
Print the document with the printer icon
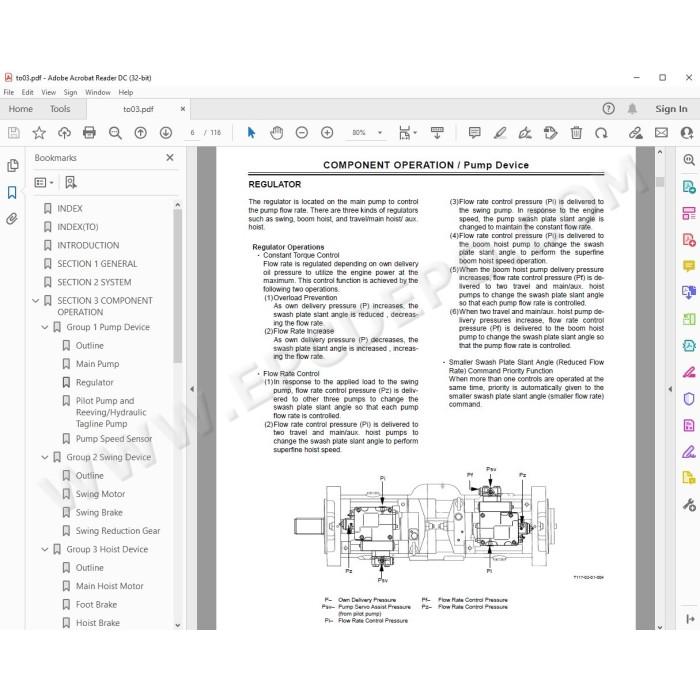pyautogui.click(x=89, y=133)
